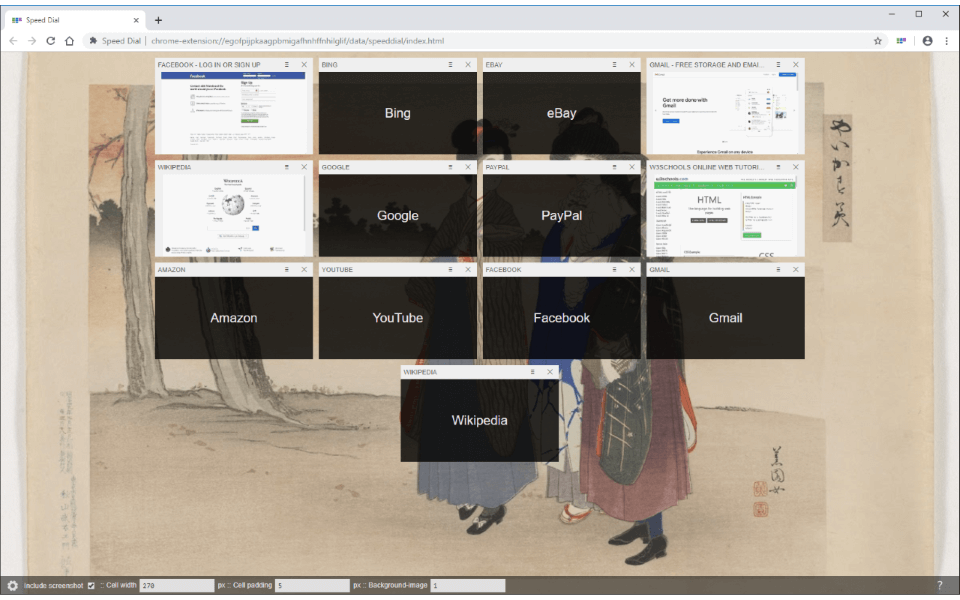Open menu icon on Google tile

click(x=451, y=167)
